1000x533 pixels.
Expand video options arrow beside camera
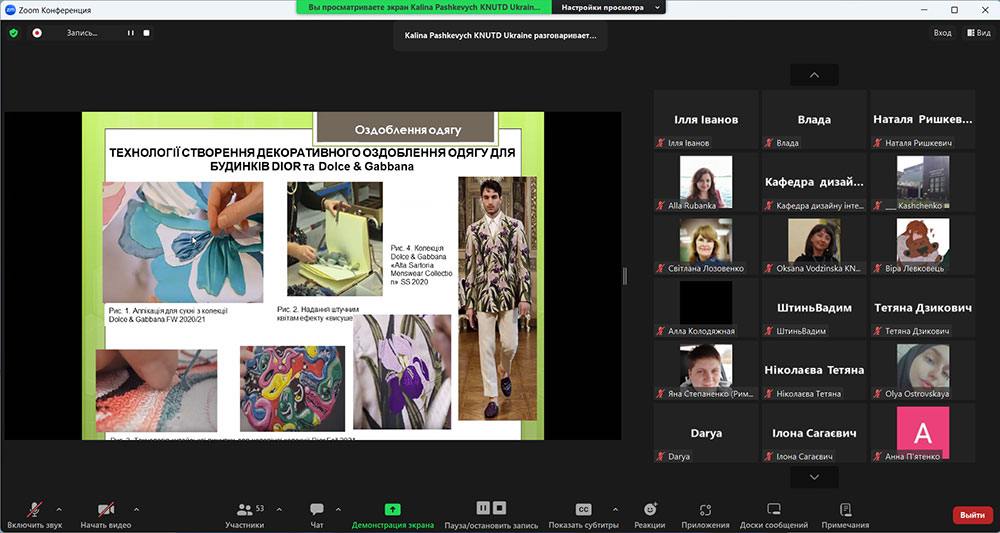pyautogui.click(x=136, y=509)
